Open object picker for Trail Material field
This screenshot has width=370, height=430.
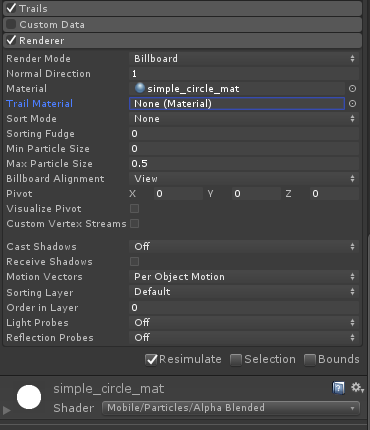click(x=352, y=104)
